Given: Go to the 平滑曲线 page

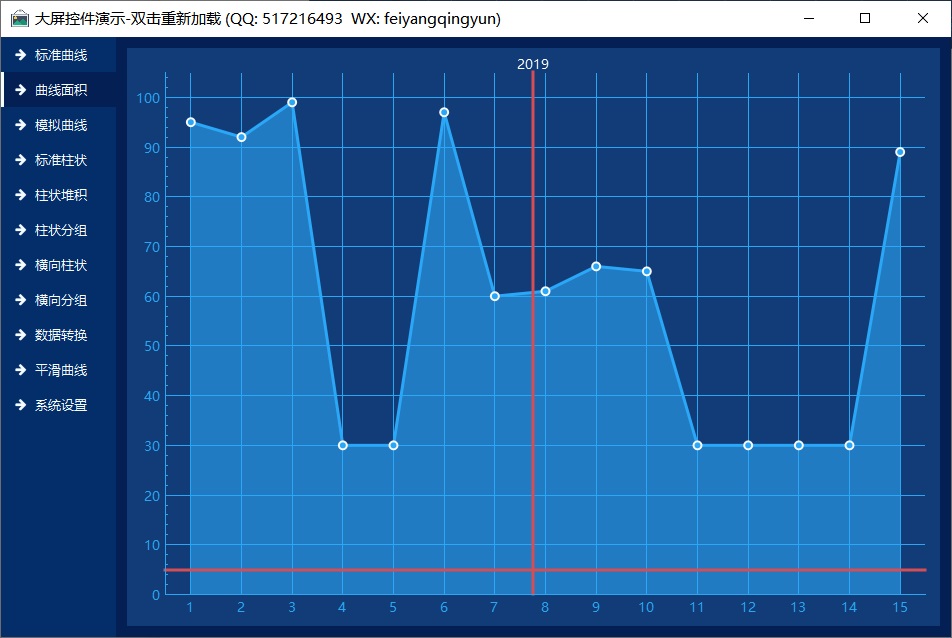Looking at the screenshot, I should pyautogui.click(x=60, y=370).
